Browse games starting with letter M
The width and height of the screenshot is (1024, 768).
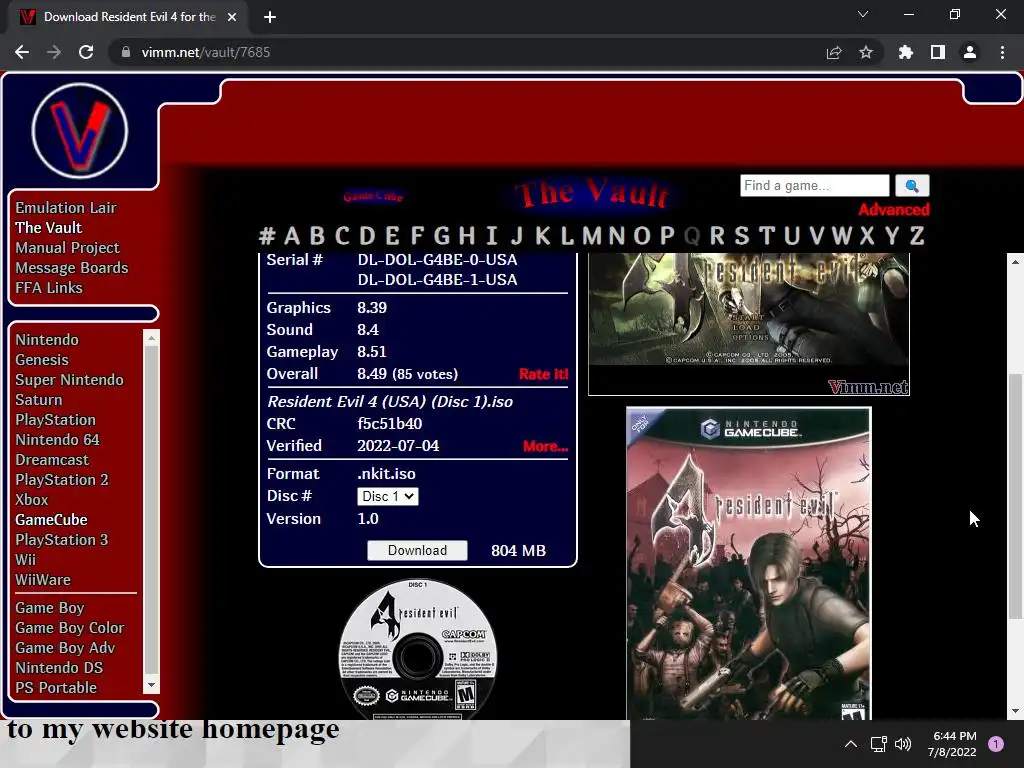click(x=592, y=236)
